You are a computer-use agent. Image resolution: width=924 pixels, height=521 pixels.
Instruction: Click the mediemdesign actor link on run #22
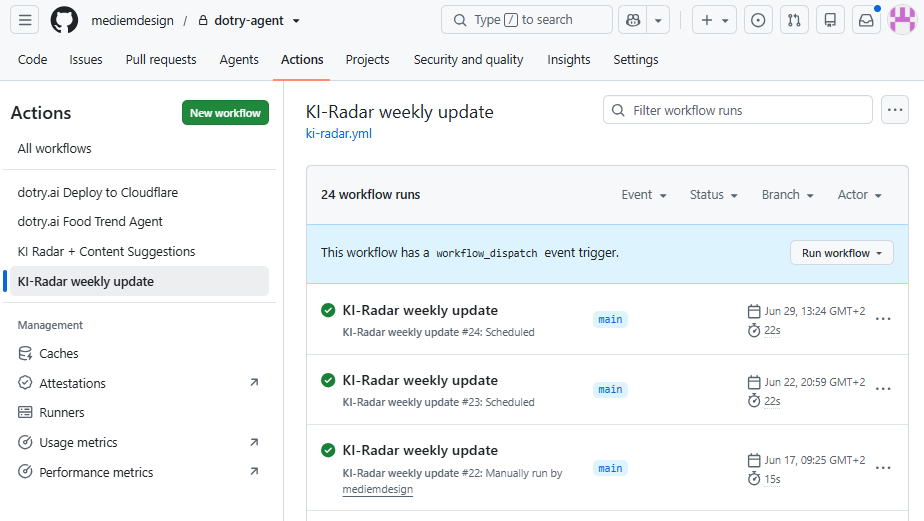coord(378,489)
